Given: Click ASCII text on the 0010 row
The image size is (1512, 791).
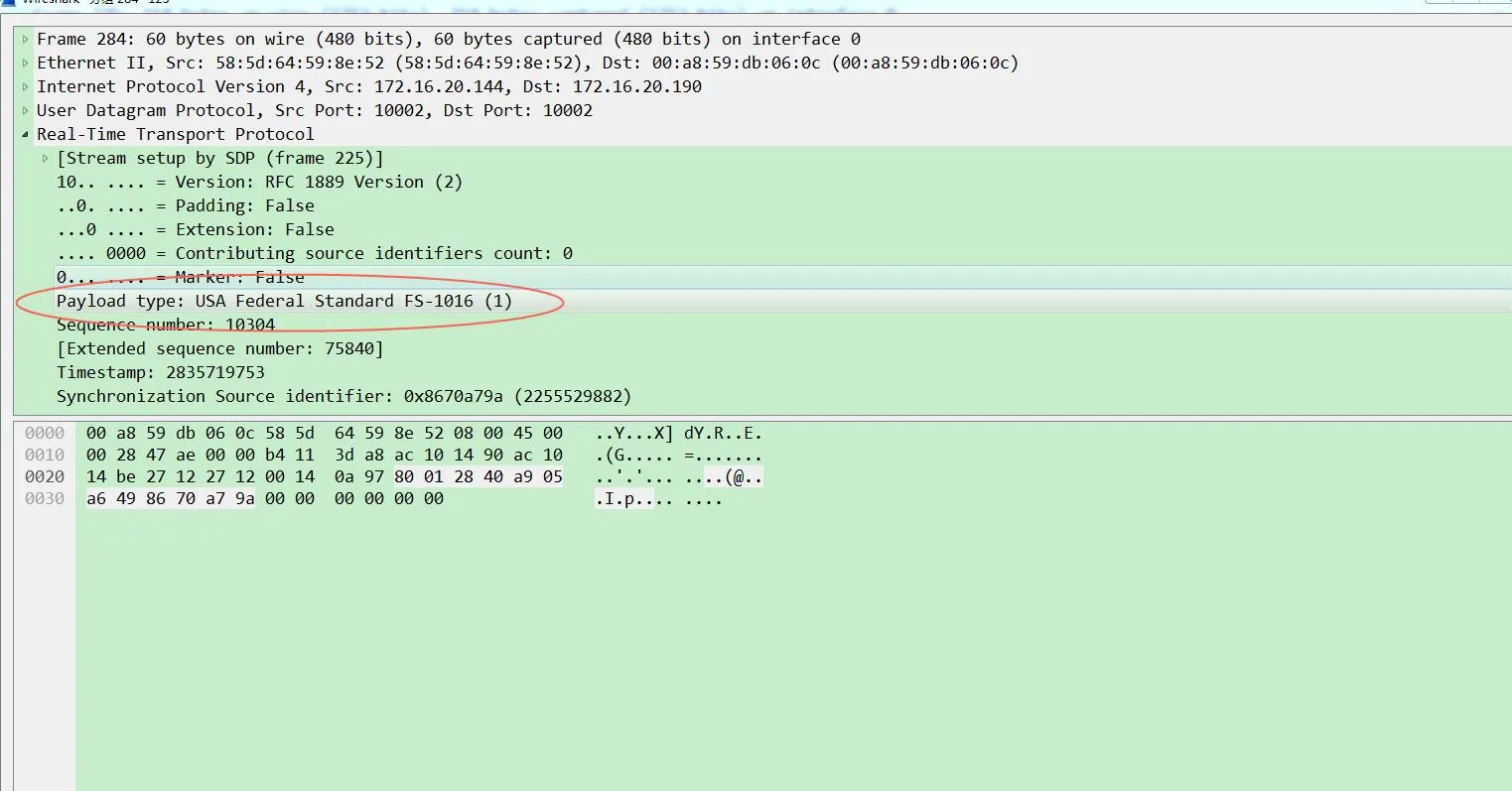Looking at the screenshot, I should click(678, 455).
